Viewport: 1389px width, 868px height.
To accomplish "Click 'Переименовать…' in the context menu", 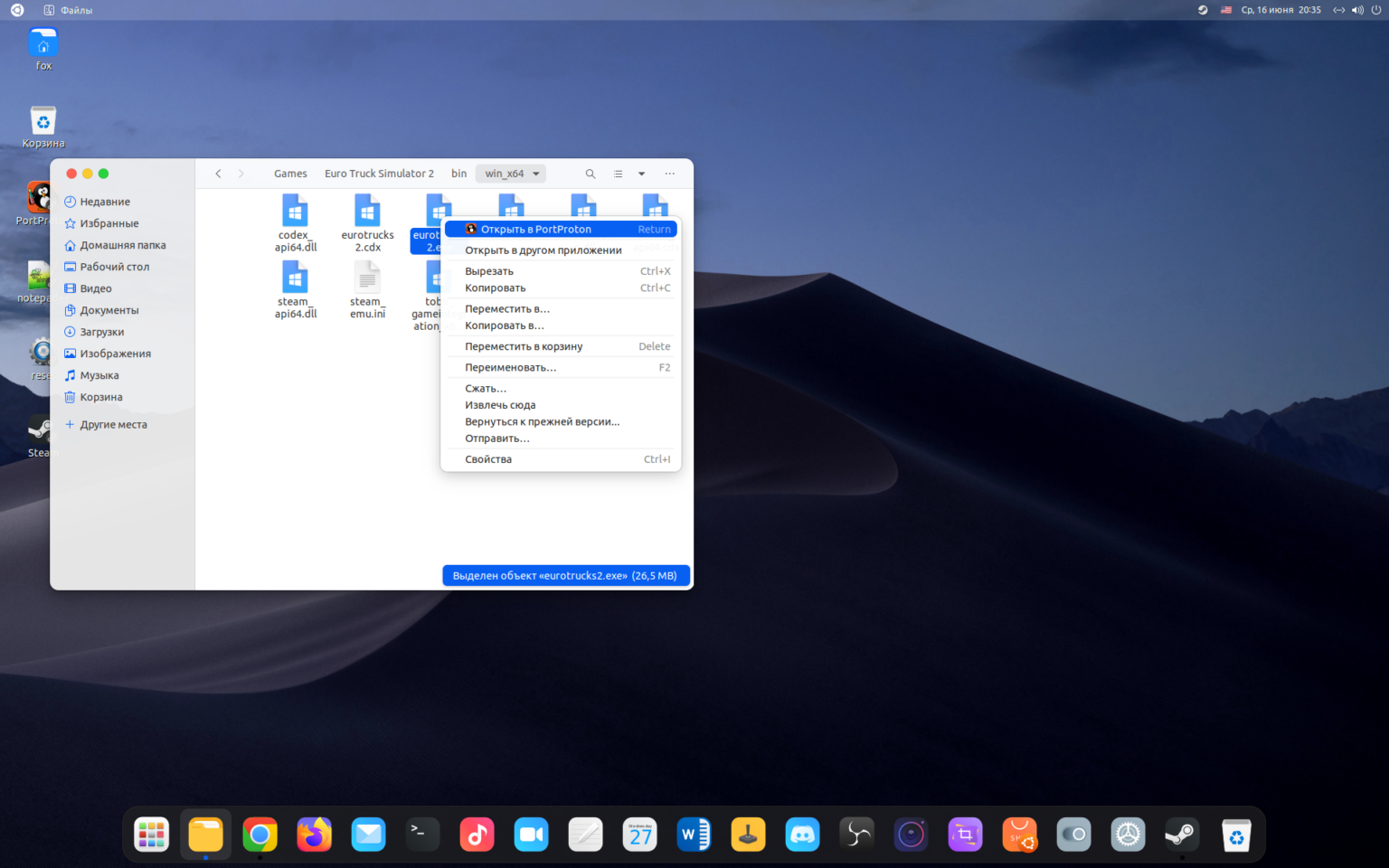I will 510,368.
